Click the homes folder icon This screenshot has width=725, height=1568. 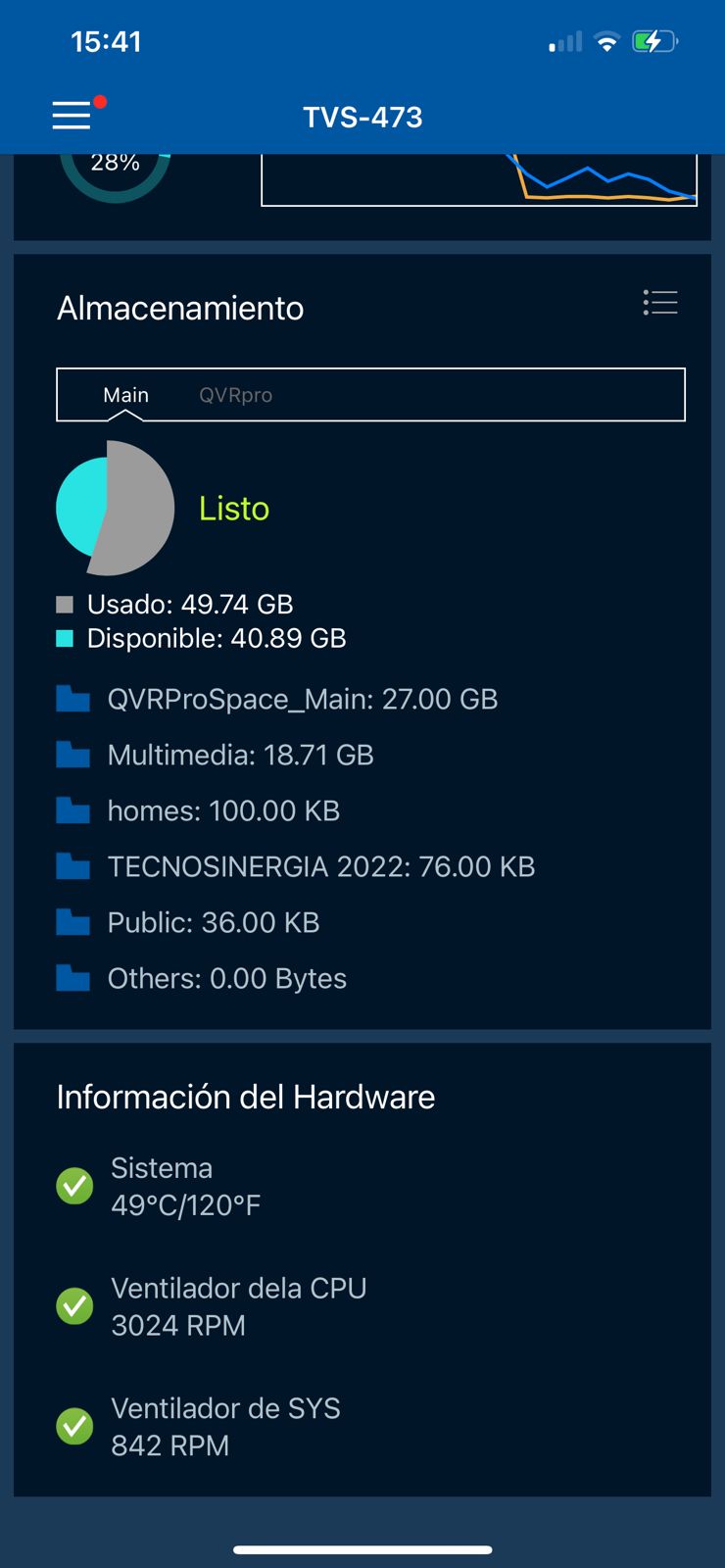coord(72,809)
